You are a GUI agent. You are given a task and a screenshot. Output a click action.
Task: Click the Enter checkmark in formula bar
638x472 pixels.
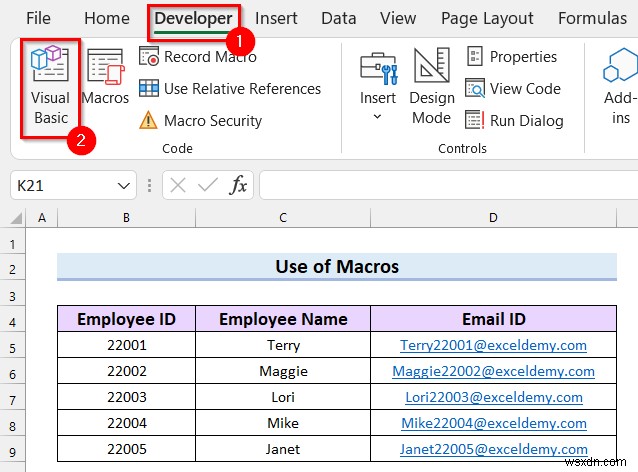tap(208, 186)
